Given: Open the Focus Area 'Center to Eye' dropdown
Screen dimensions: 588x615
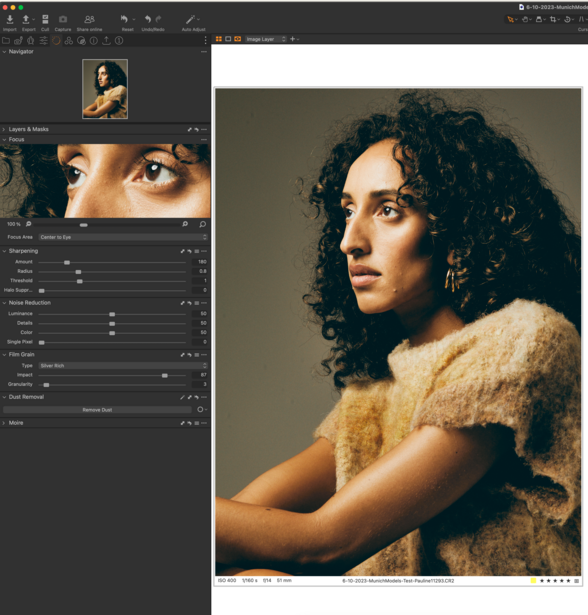Looking at the screenshot, I should [123, 237].
